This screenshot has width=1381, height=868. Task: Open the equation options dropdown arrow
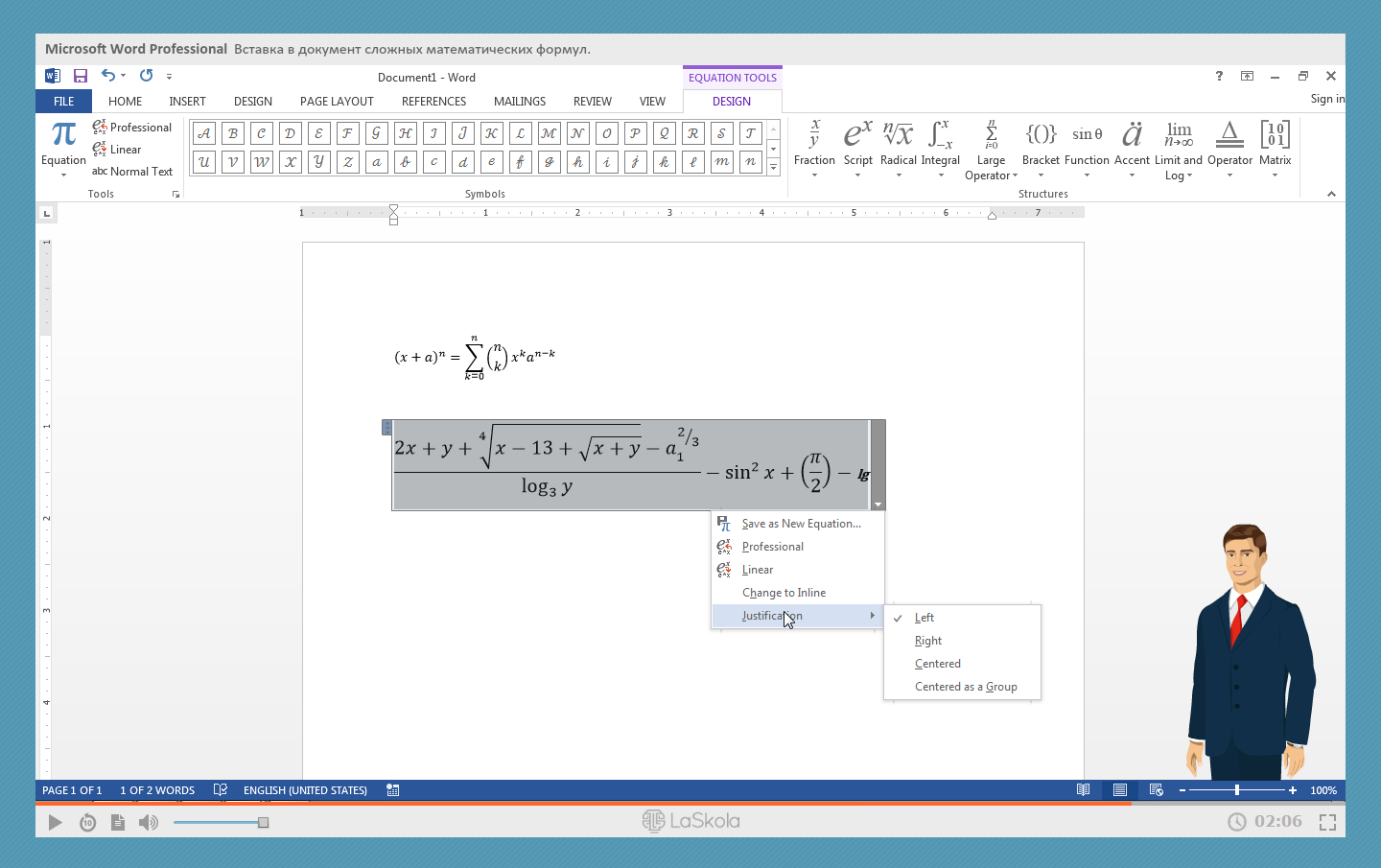click(878, 504)
